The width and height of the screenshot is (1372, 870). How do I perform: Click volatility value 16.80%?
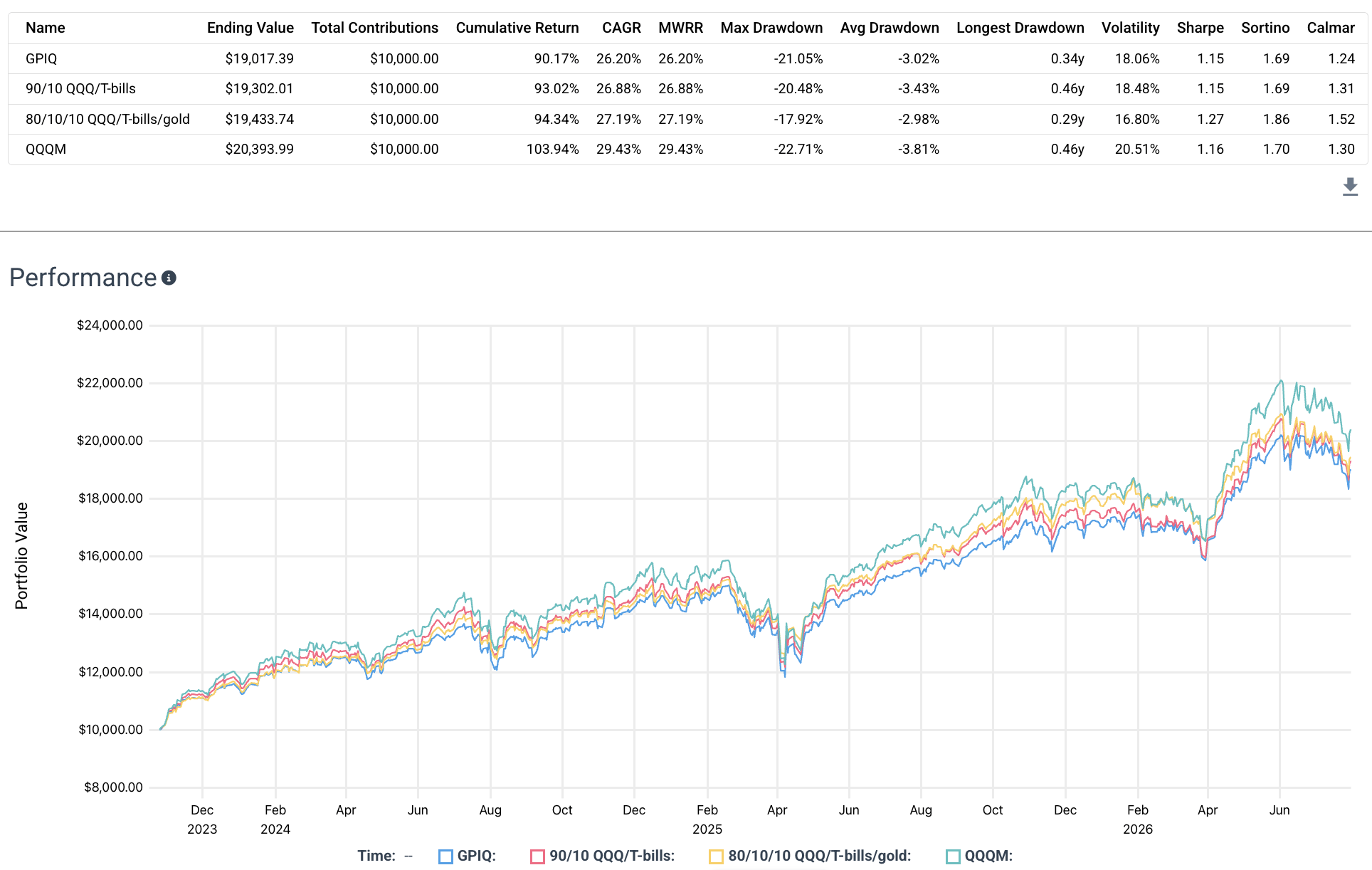point(1137,119)
